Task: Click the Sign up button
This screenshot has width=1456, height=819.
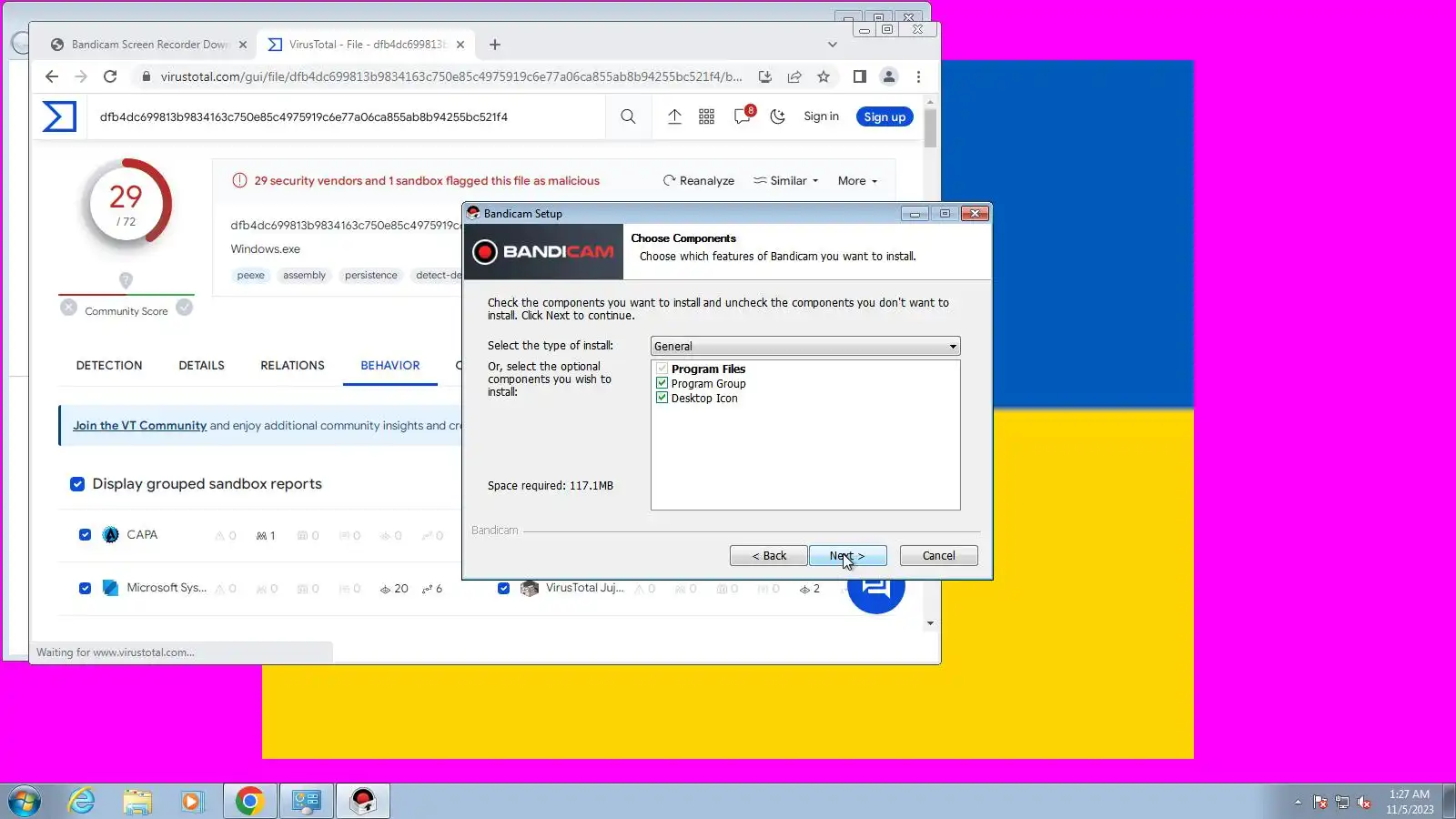Action: (x=885, y=116)
